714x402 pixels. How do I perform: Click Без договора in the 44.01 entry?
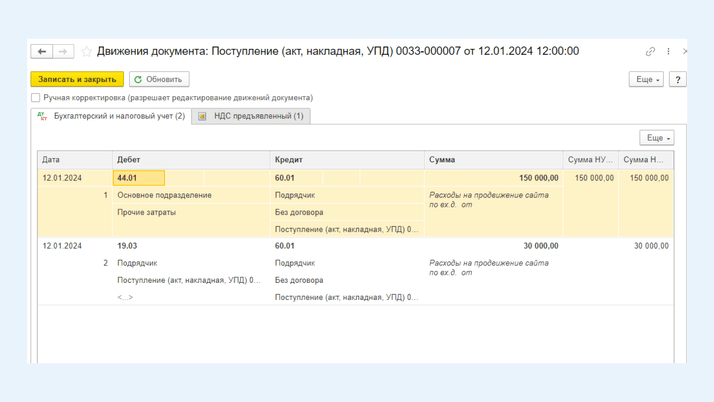[299, 212]
